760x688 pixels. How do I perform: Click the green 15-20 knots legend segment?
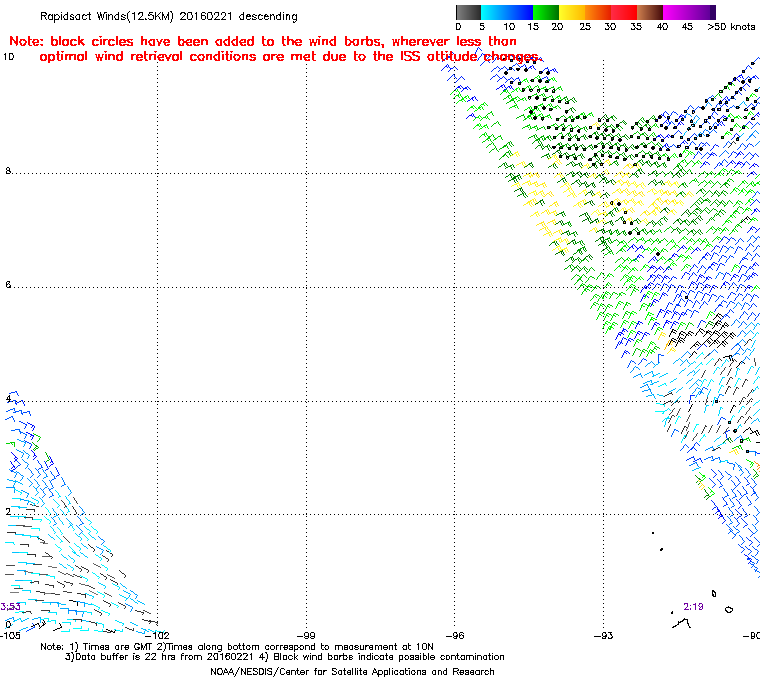[546, 12]
